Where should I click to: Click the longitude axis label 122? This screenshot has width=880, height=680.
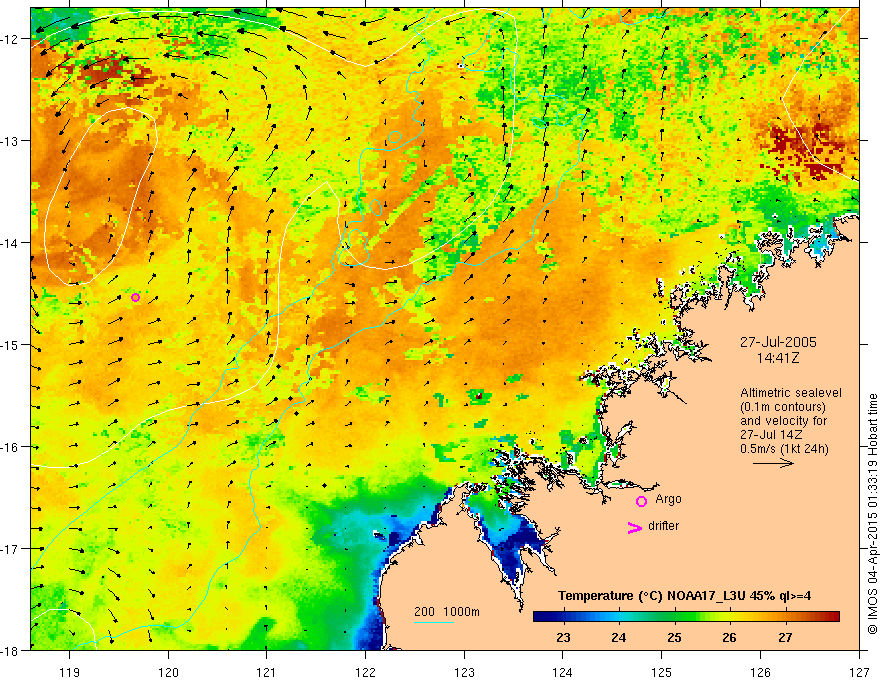pyautogui.click(x=365, y=672)
